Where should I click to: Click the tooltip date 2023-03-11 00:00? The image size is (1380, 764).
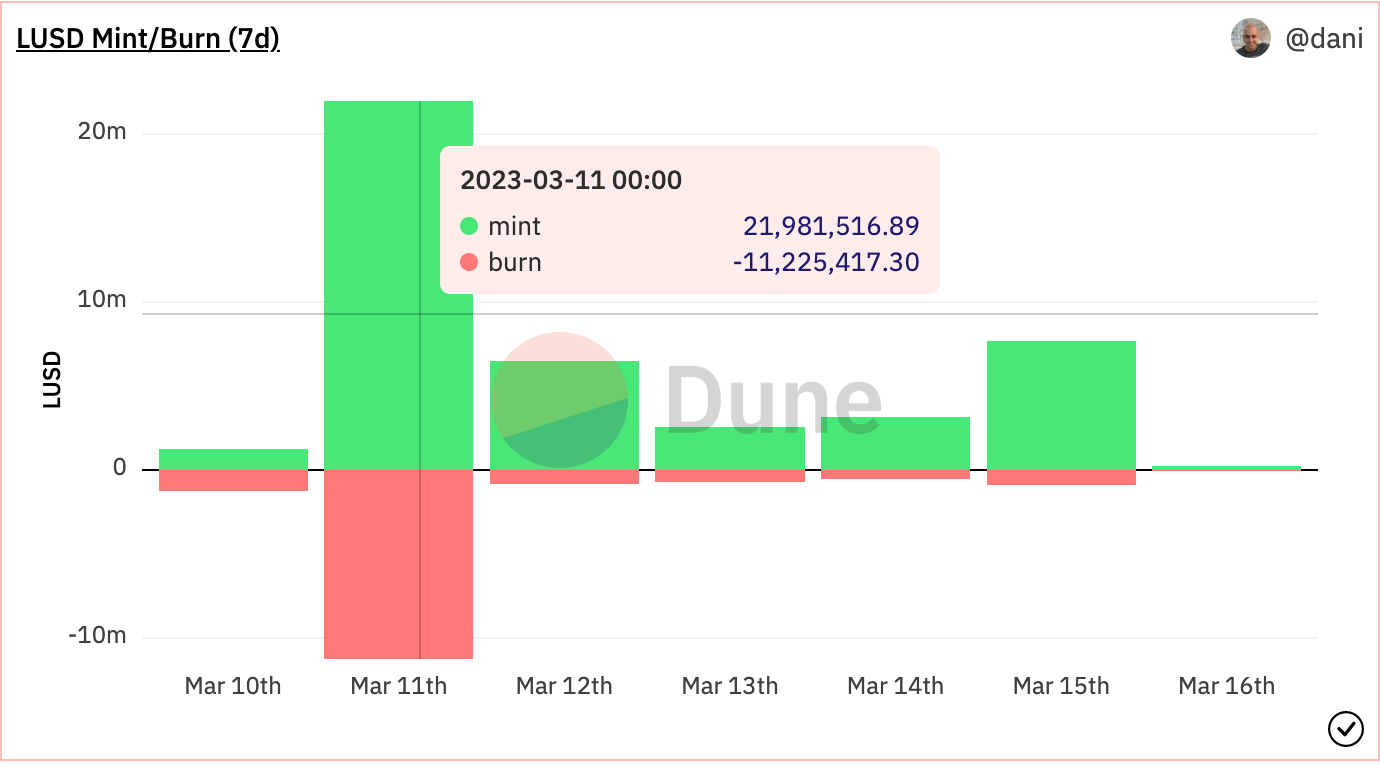(571, 180)
